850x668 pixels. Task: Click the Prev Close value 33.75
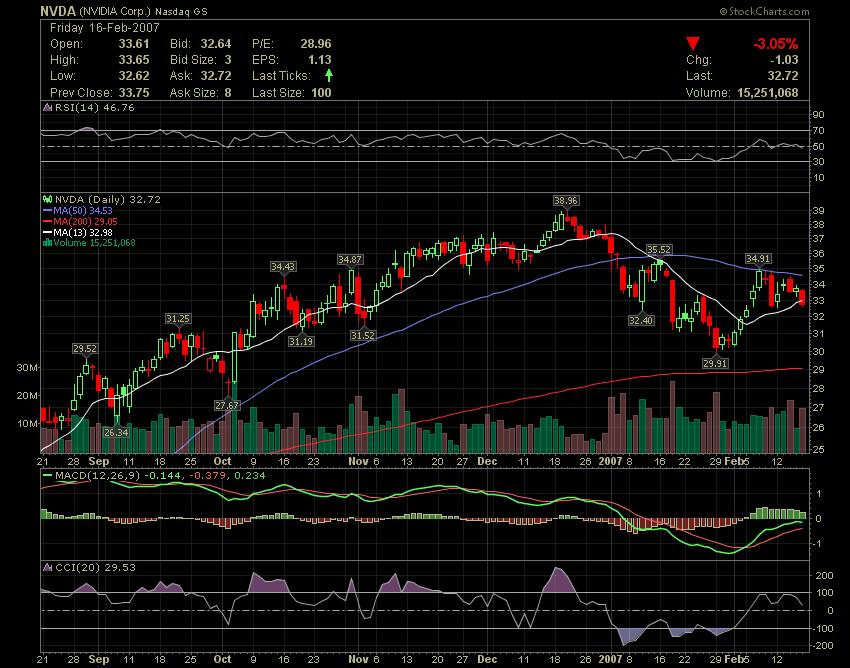(x=134, y=93)
